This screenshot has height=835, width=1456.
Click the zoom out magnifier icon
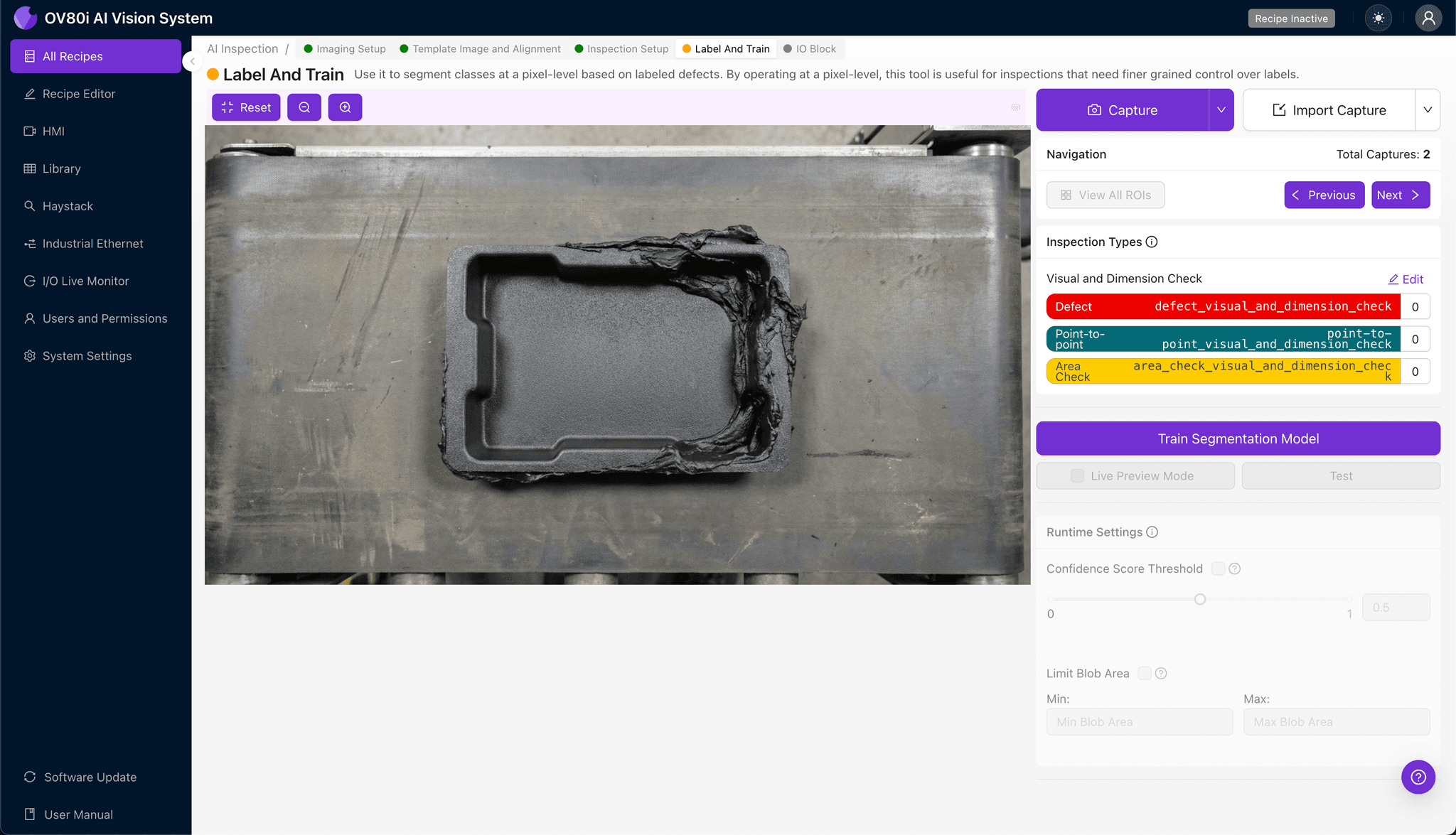click(304, 107)
